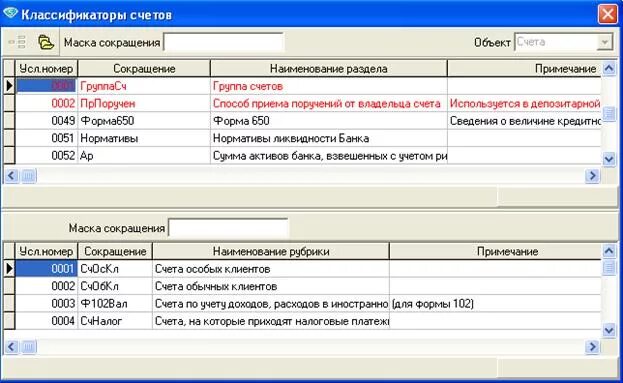Click lower table horizontal scrollbar thumb
623x383 pixels.
(29, 346)
